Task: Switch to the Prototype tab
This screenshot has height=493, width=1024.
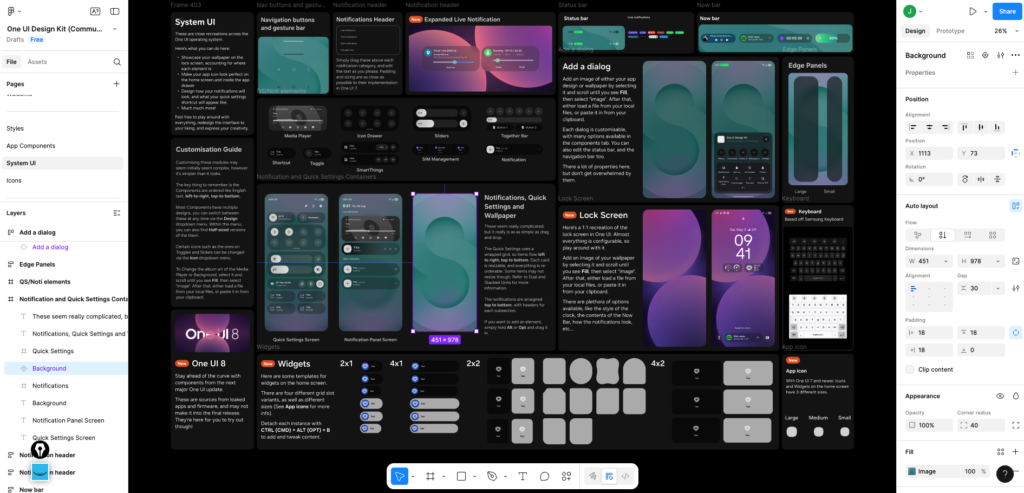Action: (950, 31)
